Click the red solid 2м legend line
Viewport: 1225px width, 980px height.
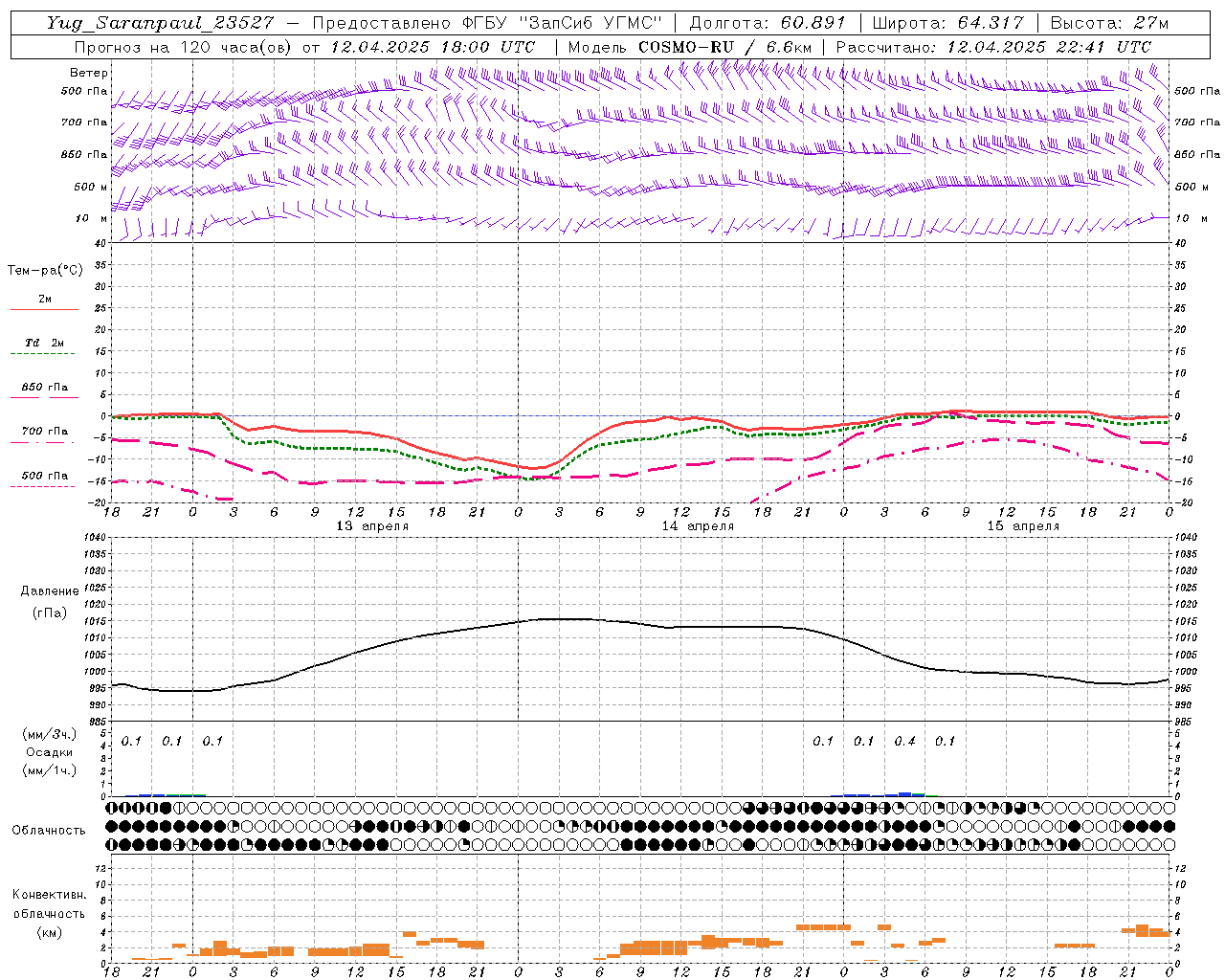coord(44,309)
